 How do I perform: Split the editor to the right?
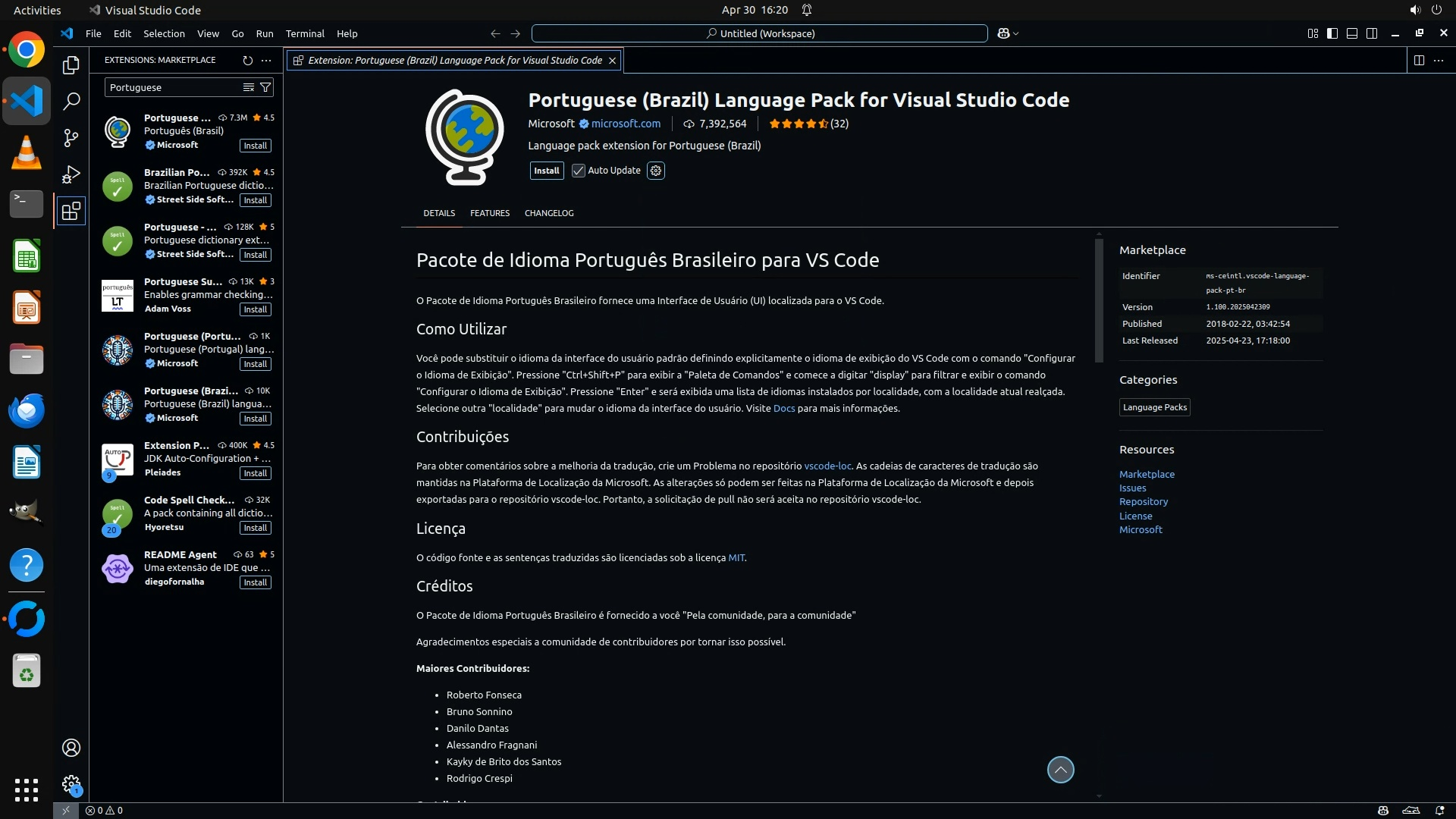click(1419, 60)
